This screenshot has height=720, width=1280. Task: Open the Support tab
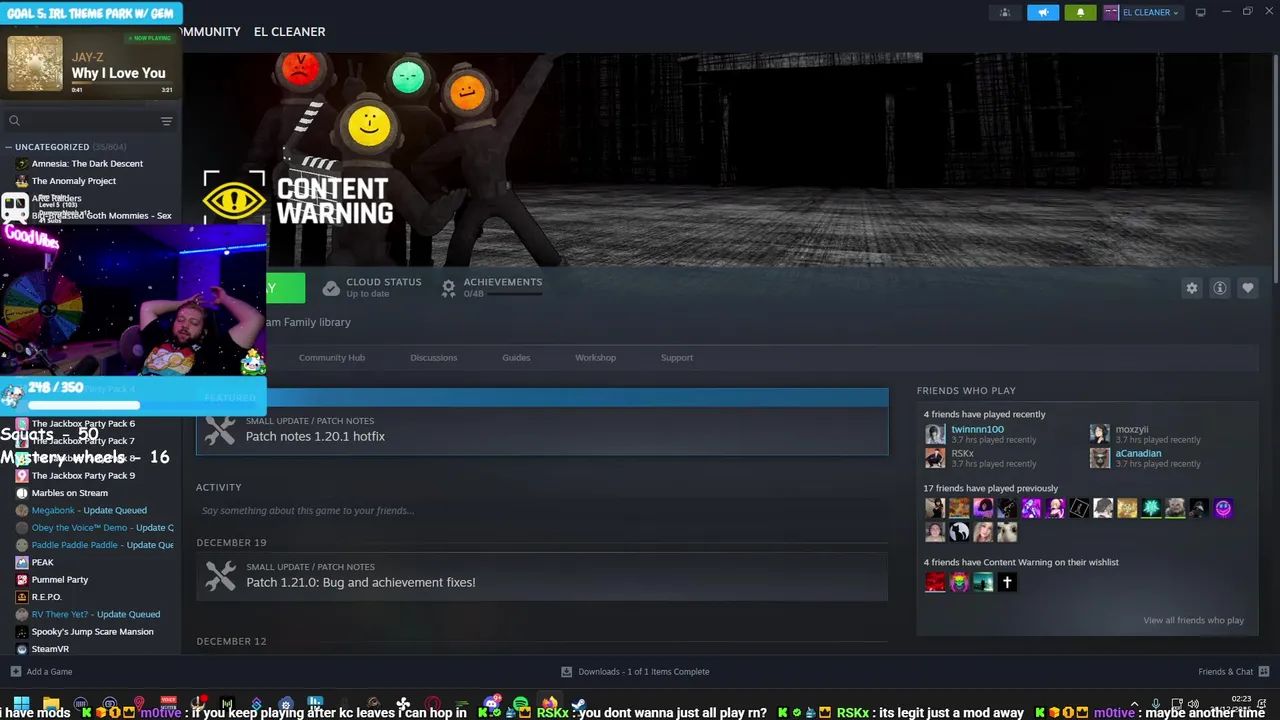(x=677, y=357)
